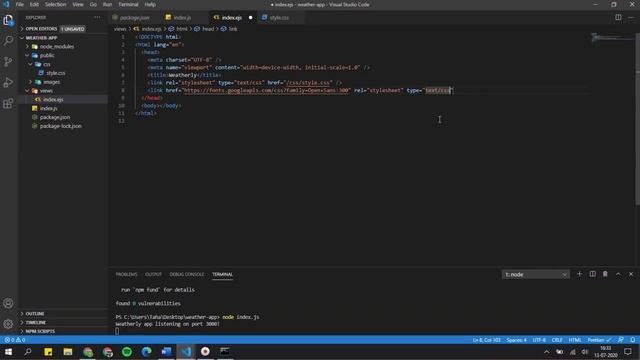The width and height of the screenshot is (640, 360).
Task: Open Microsoft Edge from taskbar
Action: (147, 351)
